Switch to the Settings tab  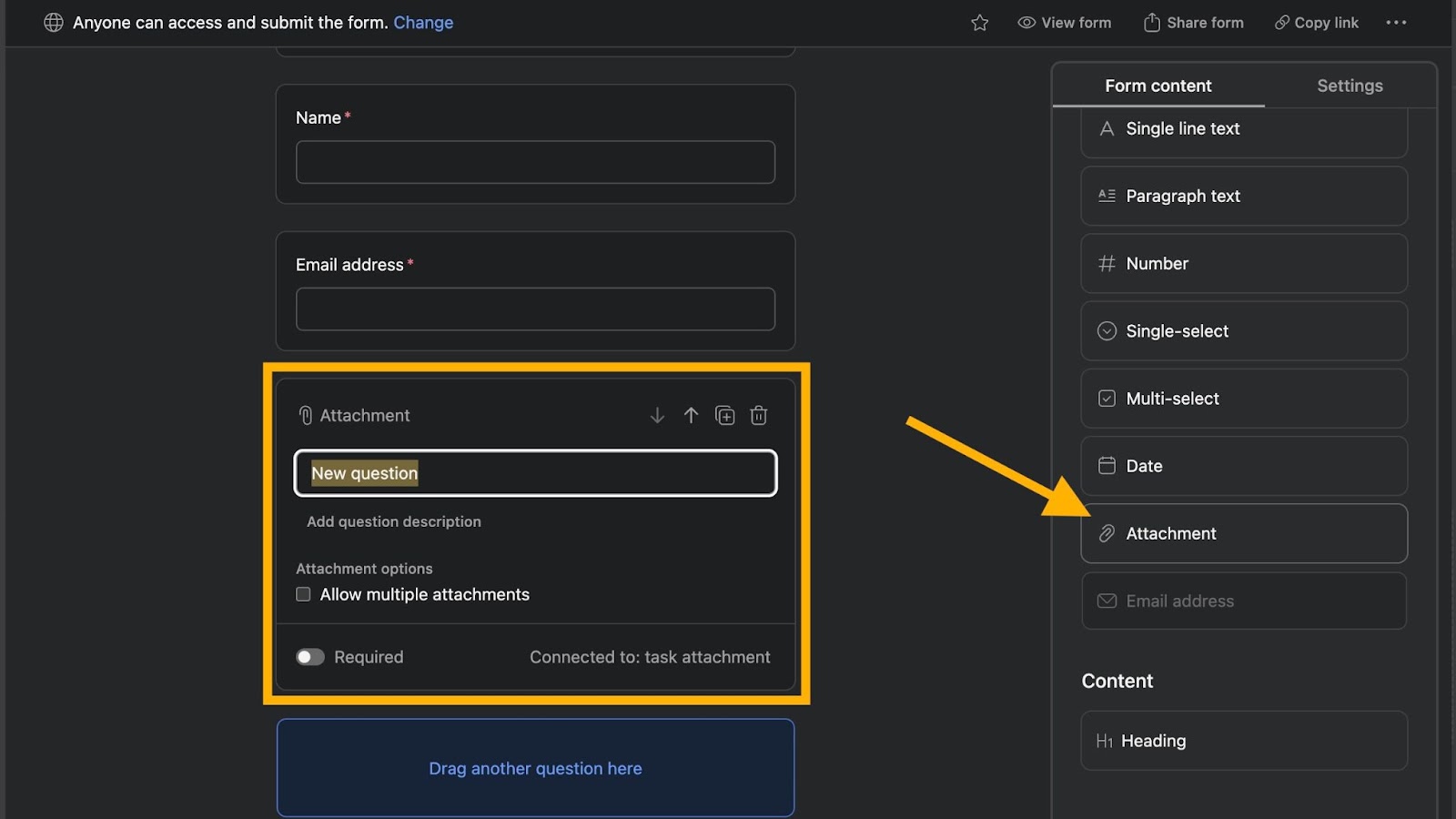point(1350,86)
